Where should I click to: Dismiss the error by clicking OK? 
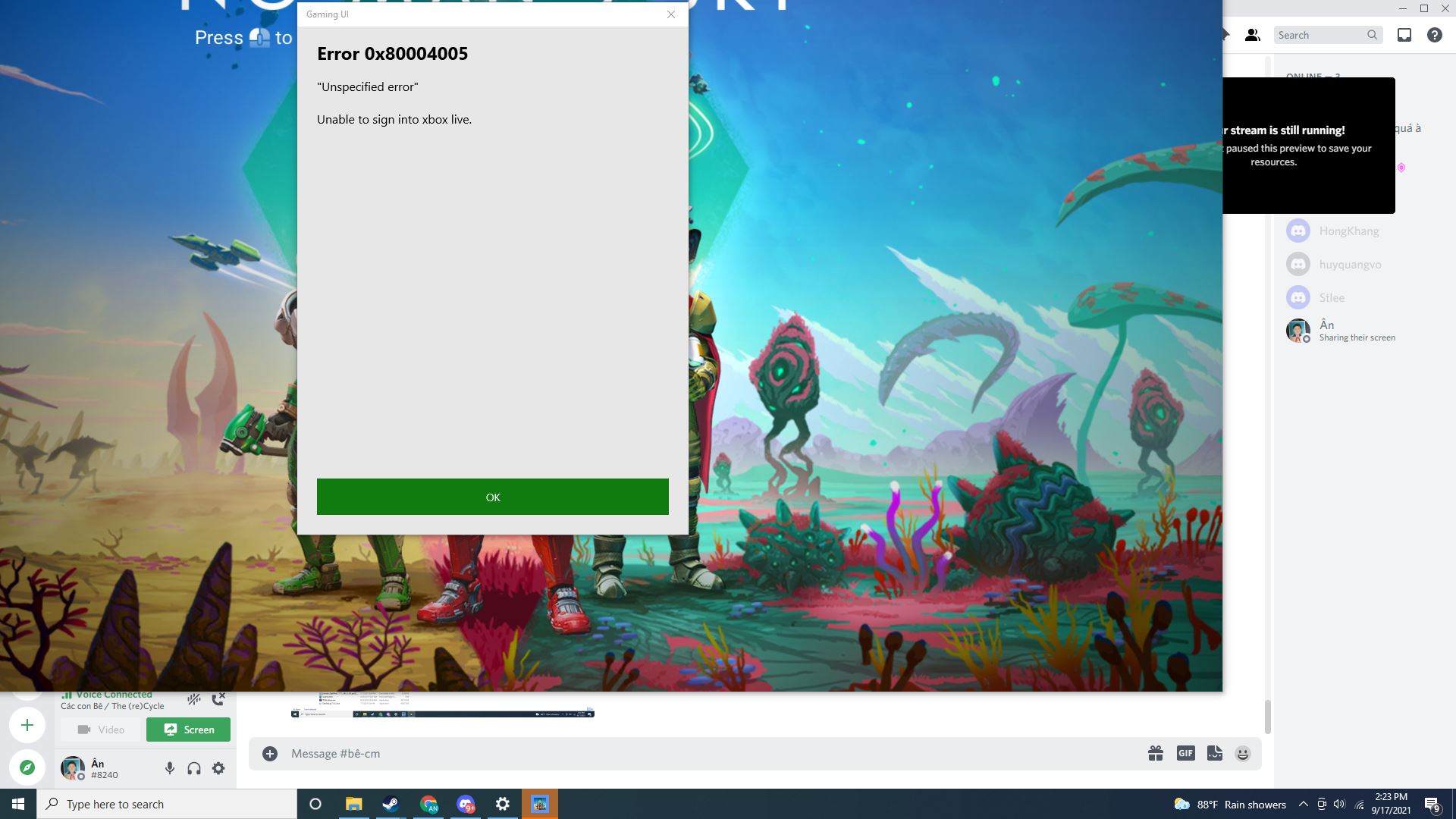pos(492,497)
